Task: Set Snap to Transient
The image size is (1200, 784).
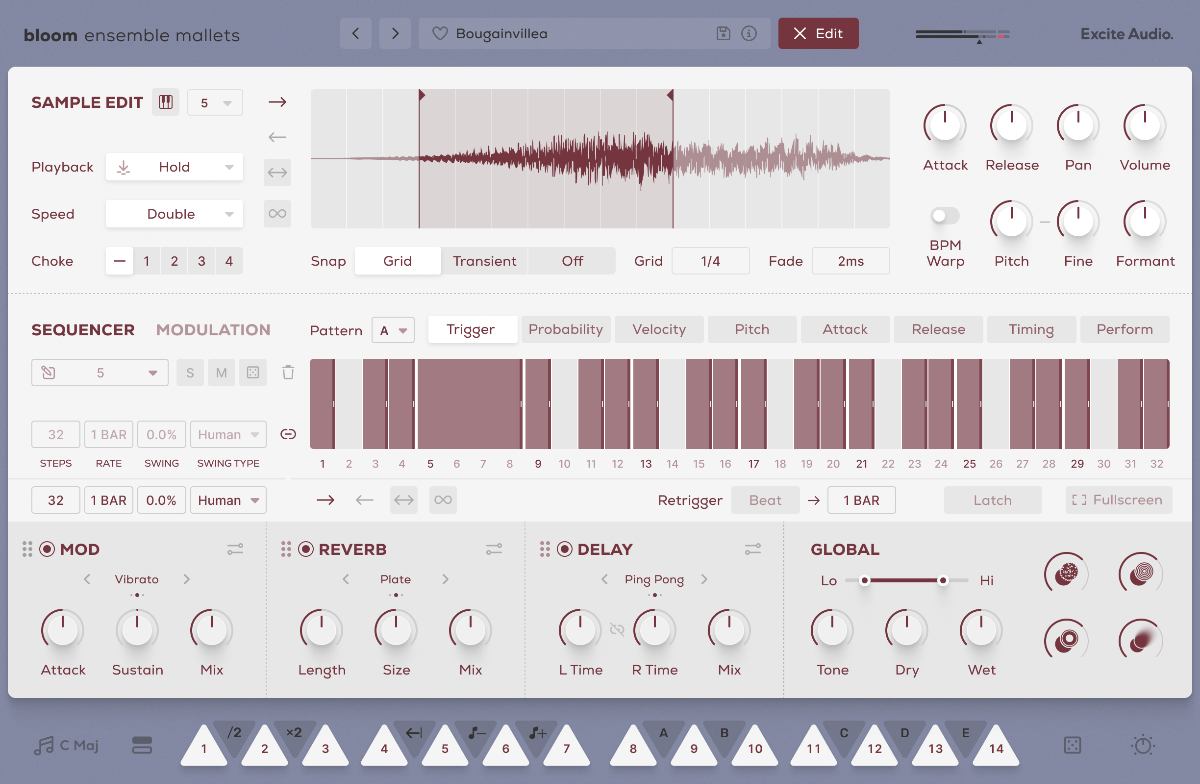Action: tap(484, 261)
